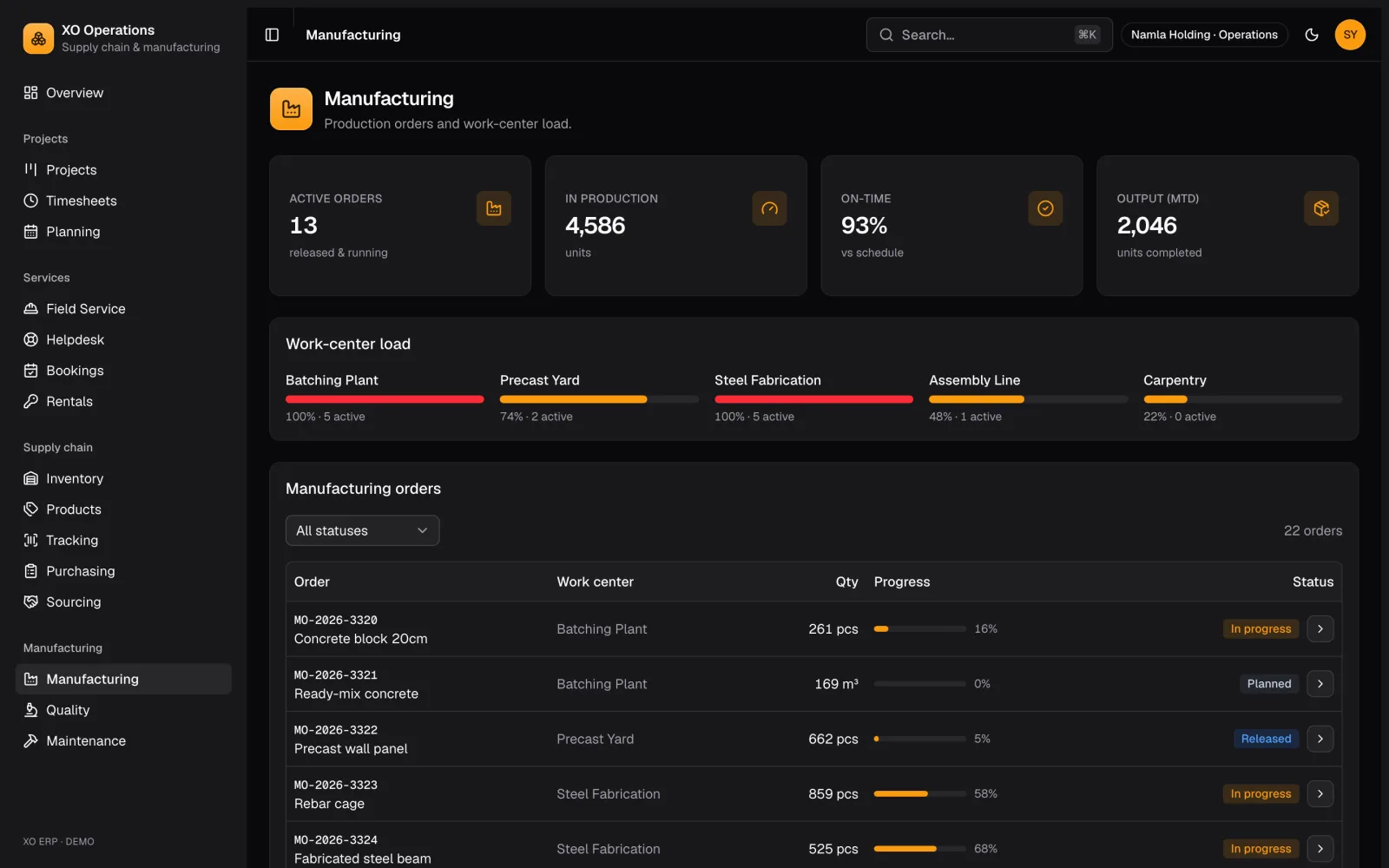Expand order MO-2026-3324 row chevron
Screen dimensions: 1389x868
1320,849
